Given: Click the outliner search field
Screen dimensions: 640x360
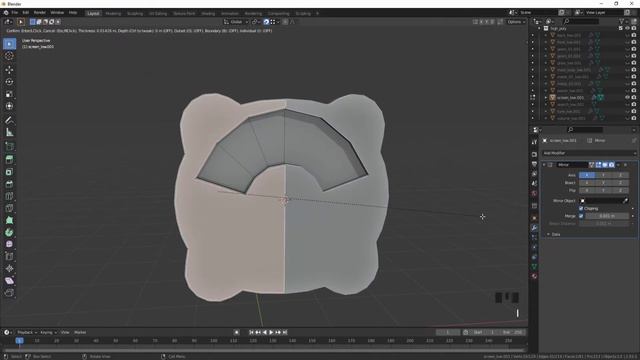Looking at the screenshot, I should coord(581,21).
